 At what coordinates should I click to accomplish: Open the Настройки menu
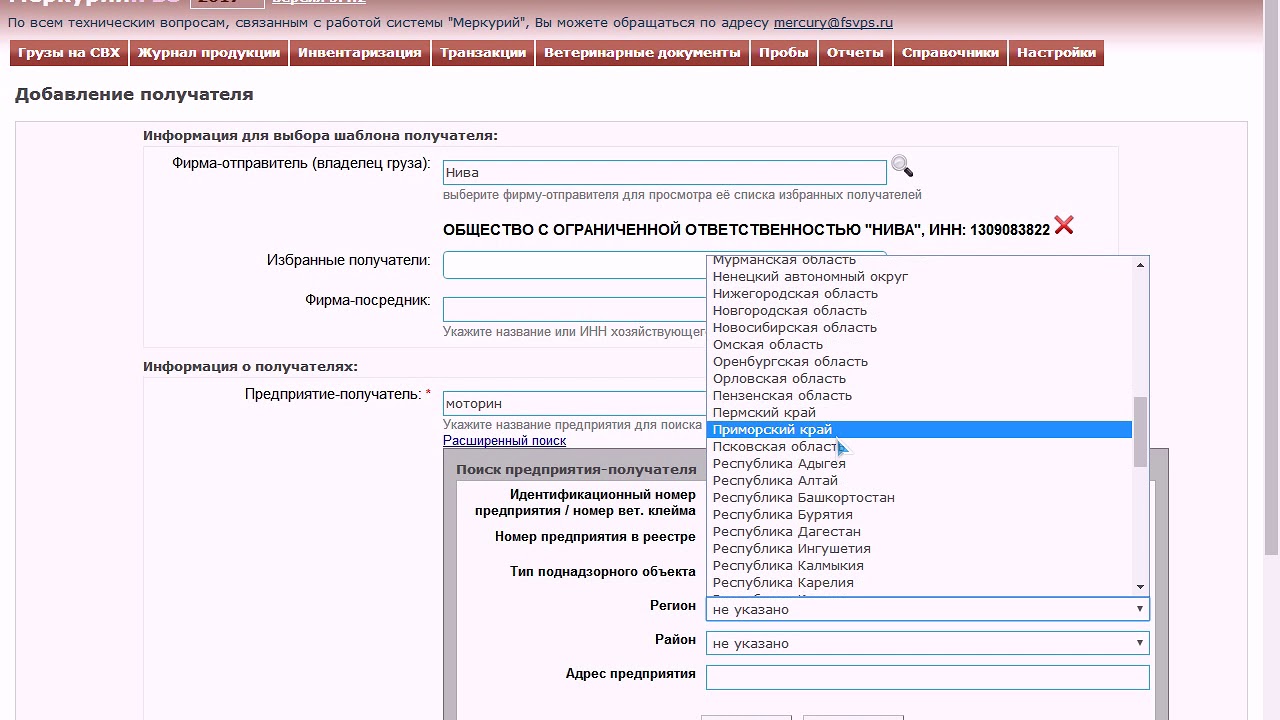pos(1056,53)
